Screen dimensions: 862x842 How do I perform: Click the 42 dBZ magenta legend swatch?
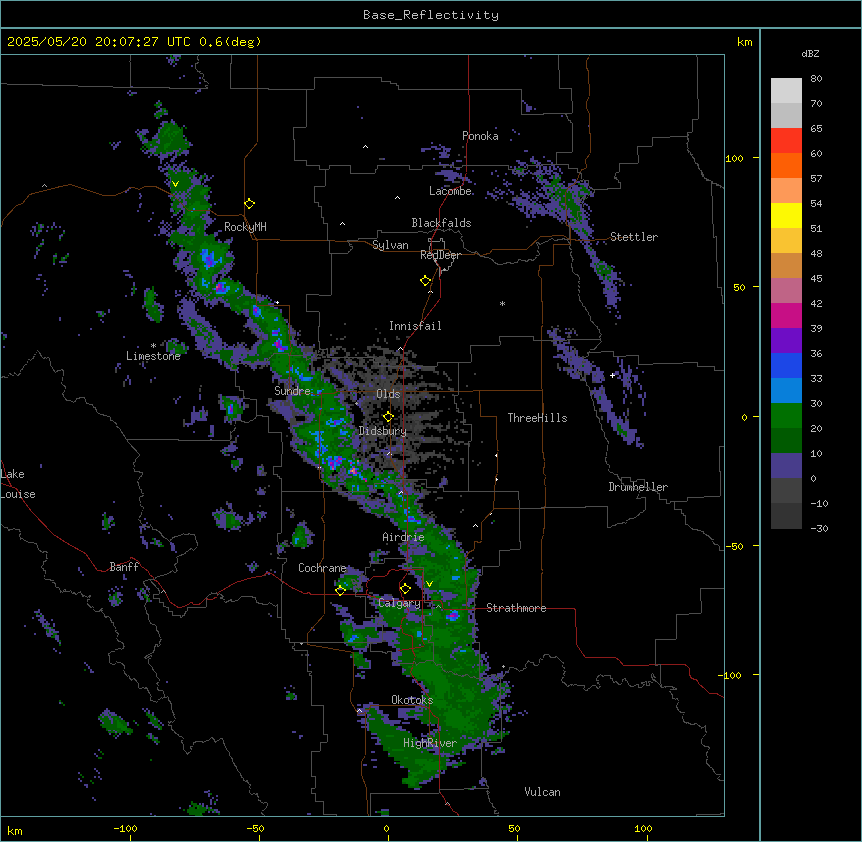[x=786, y=315]
